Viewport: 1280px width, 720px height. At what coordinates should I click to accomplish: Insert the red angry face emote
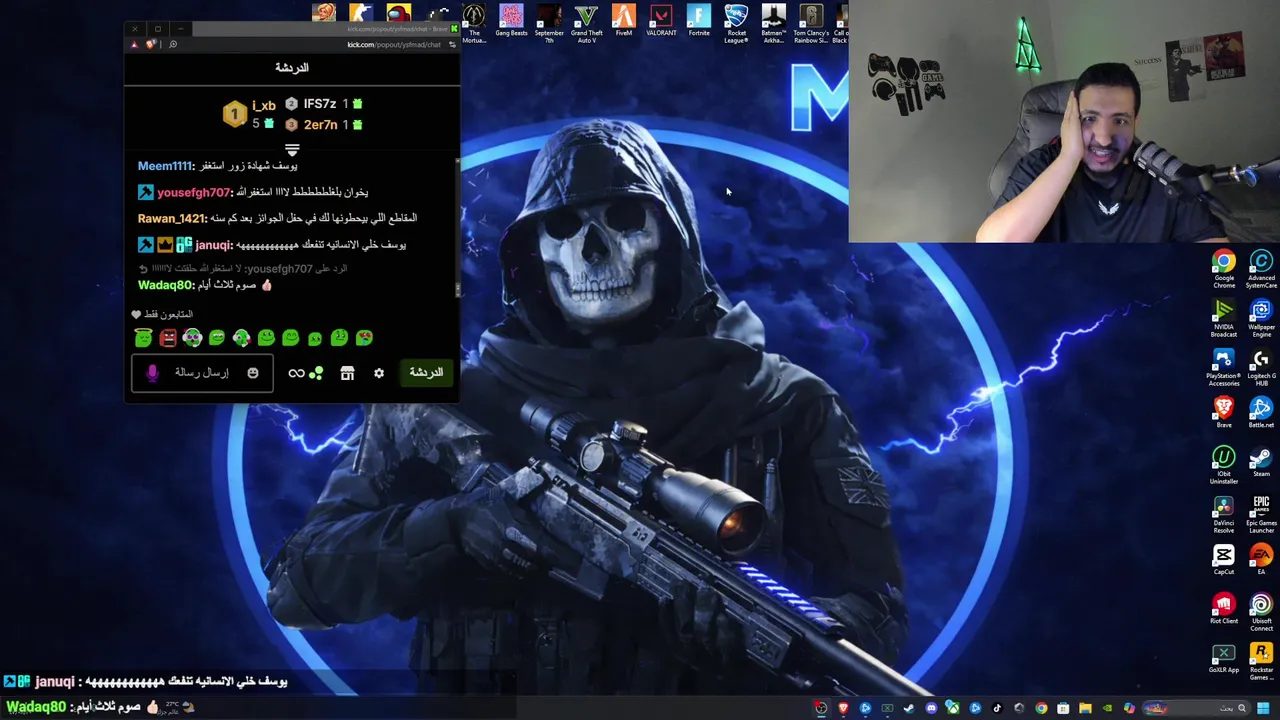[168, 338]
